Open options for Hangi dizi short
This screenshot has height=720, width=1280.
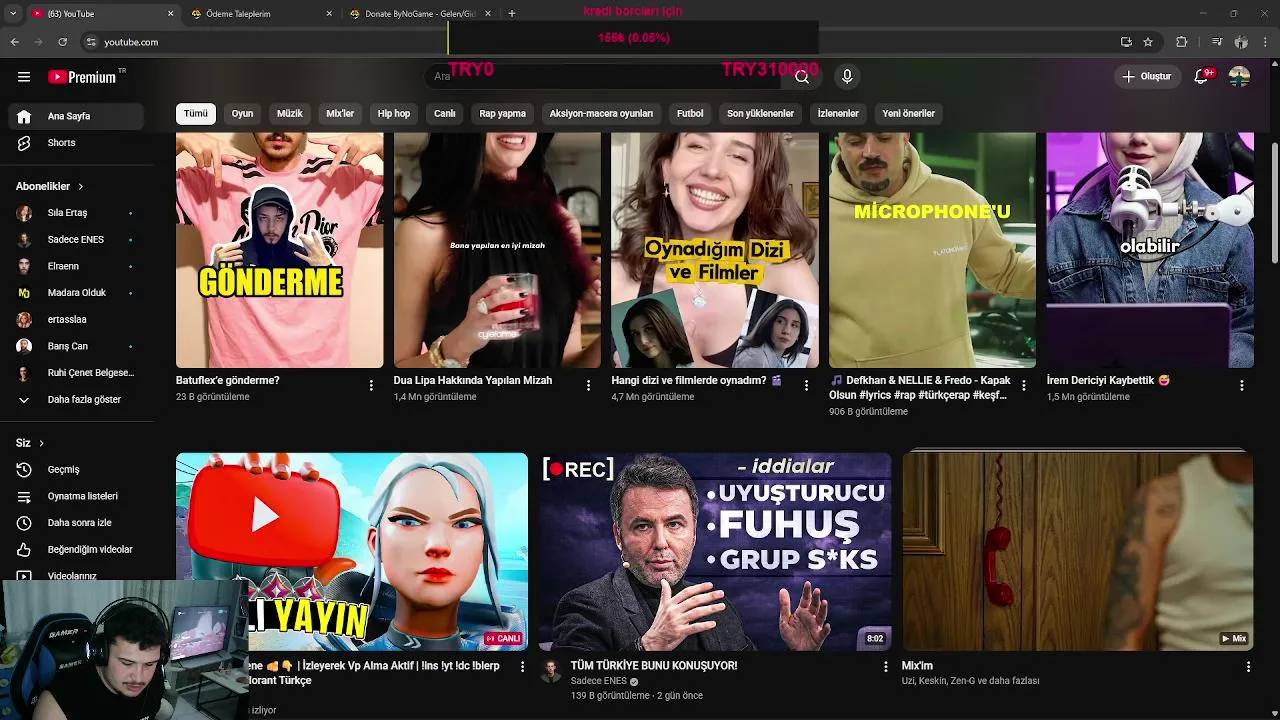(806, 385)
